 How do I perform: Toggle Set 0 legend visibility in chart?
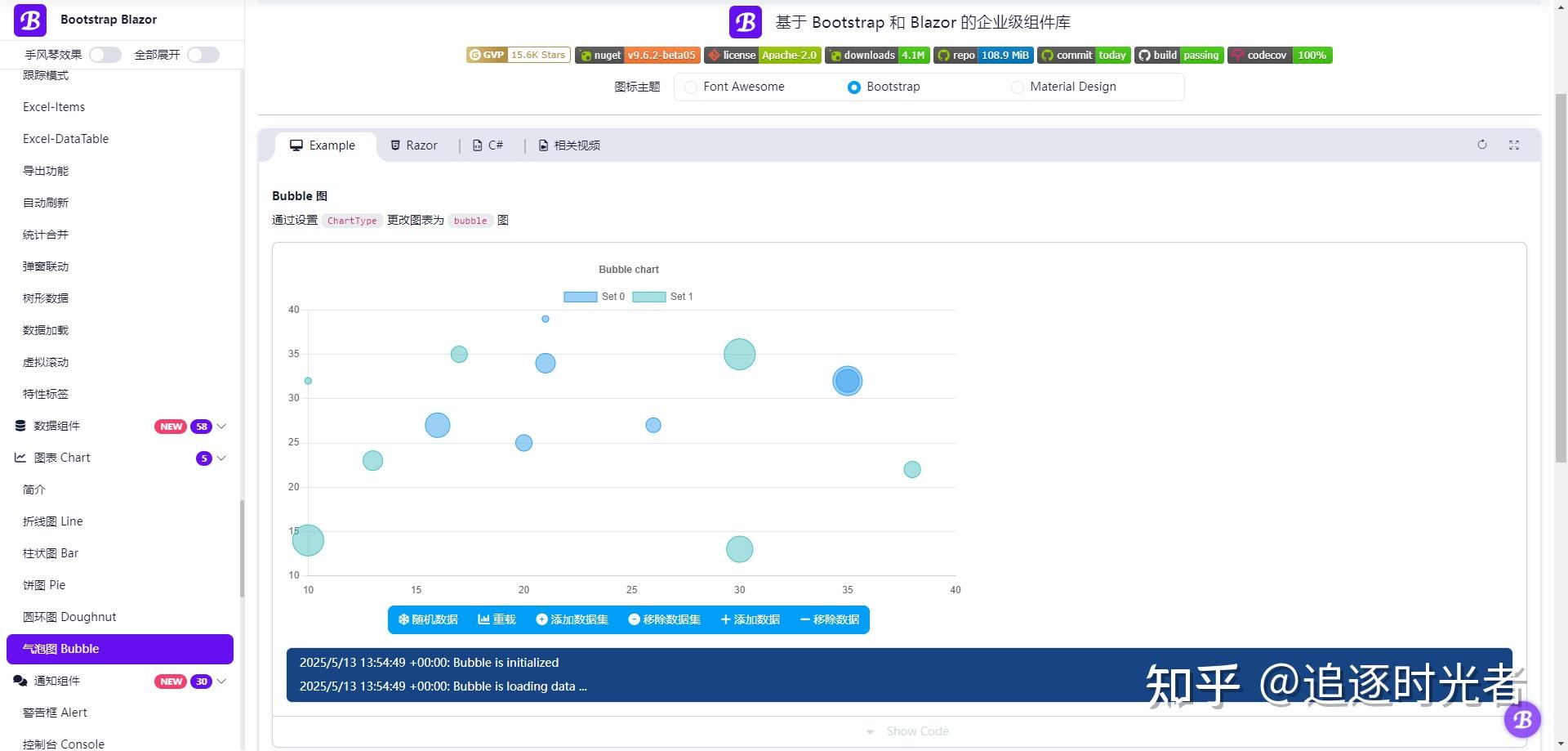[594, 297]
